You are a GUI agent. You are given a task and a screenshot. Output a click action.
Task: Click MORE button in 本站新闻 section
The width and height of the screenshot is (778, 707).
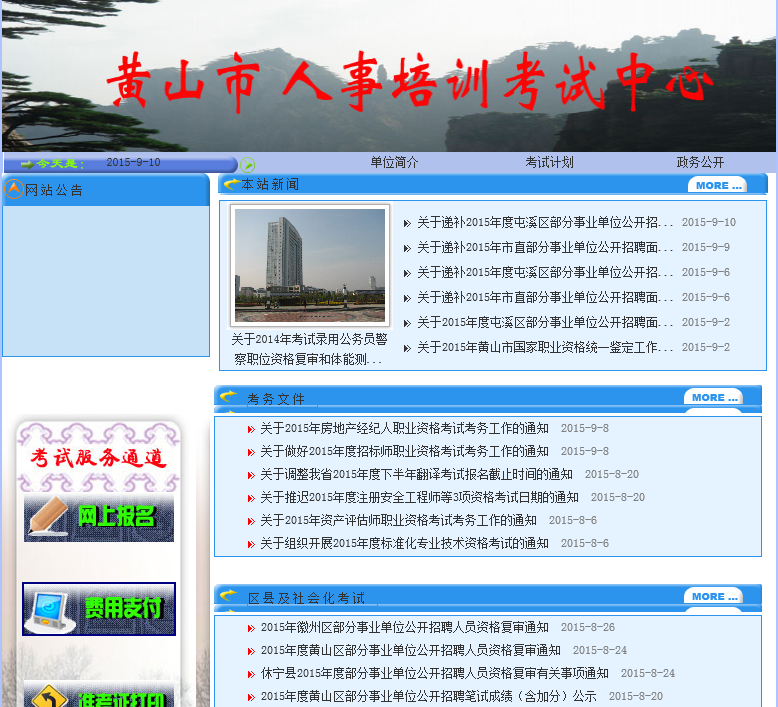tap(717, 185)
